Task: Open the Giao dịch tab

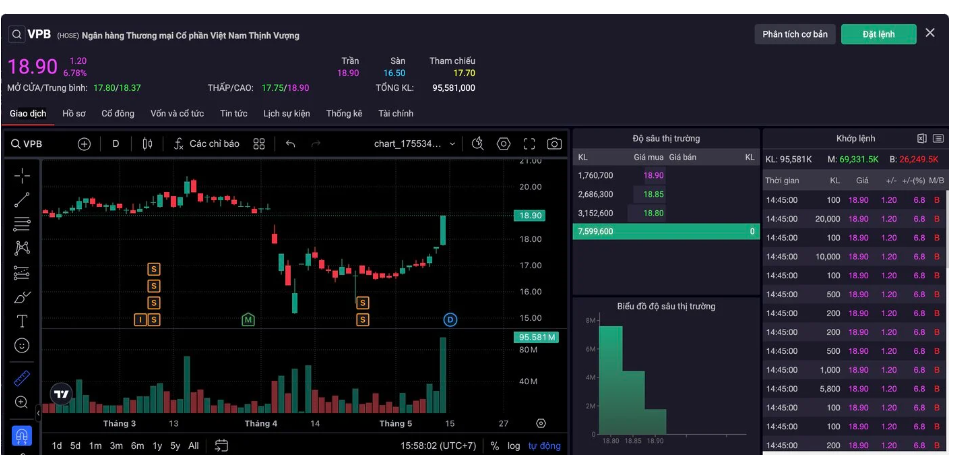Action: coord(28,113)
